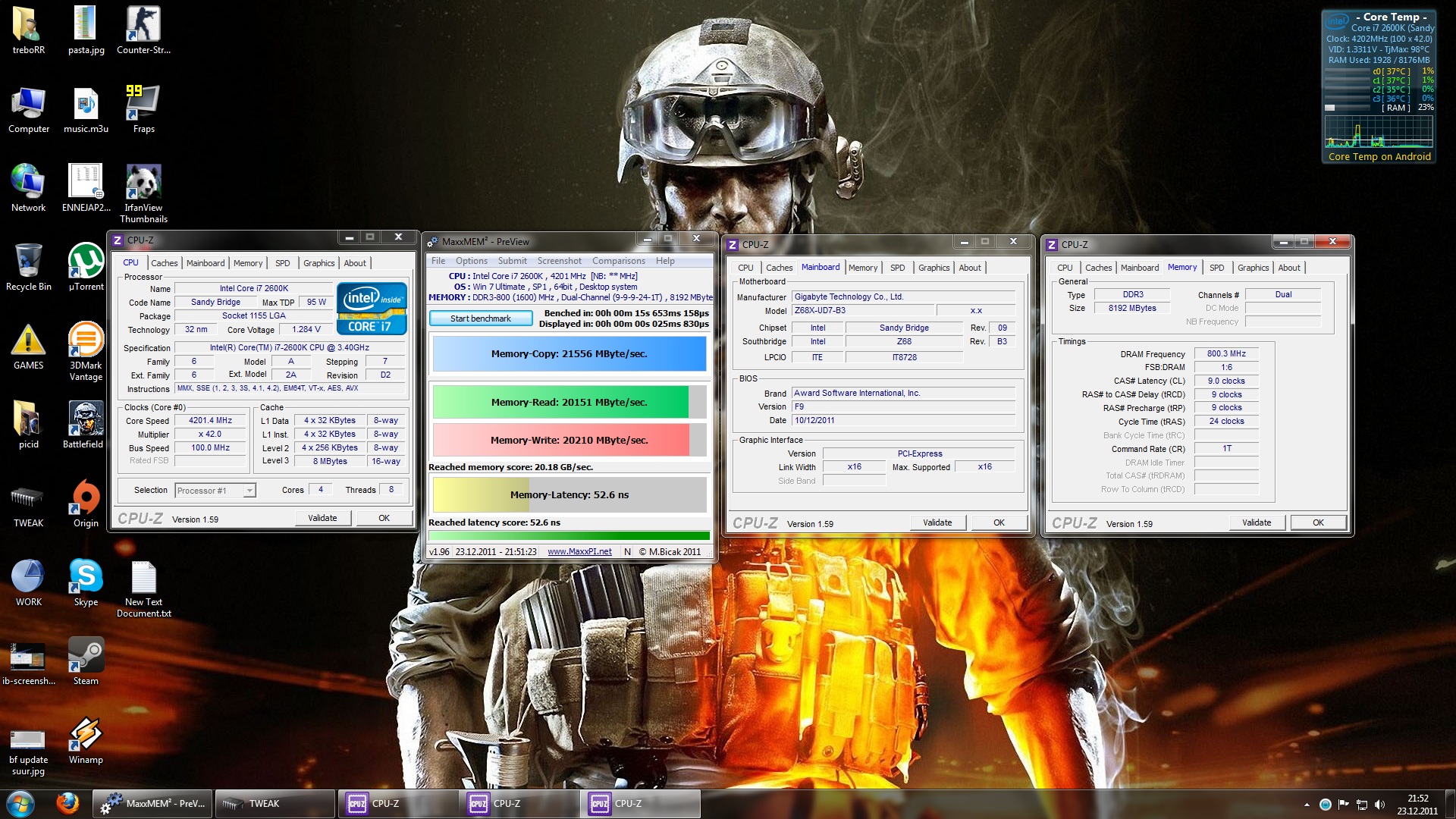
Task: Click Memory-Copy result bar
Action: tap(569, 353)
